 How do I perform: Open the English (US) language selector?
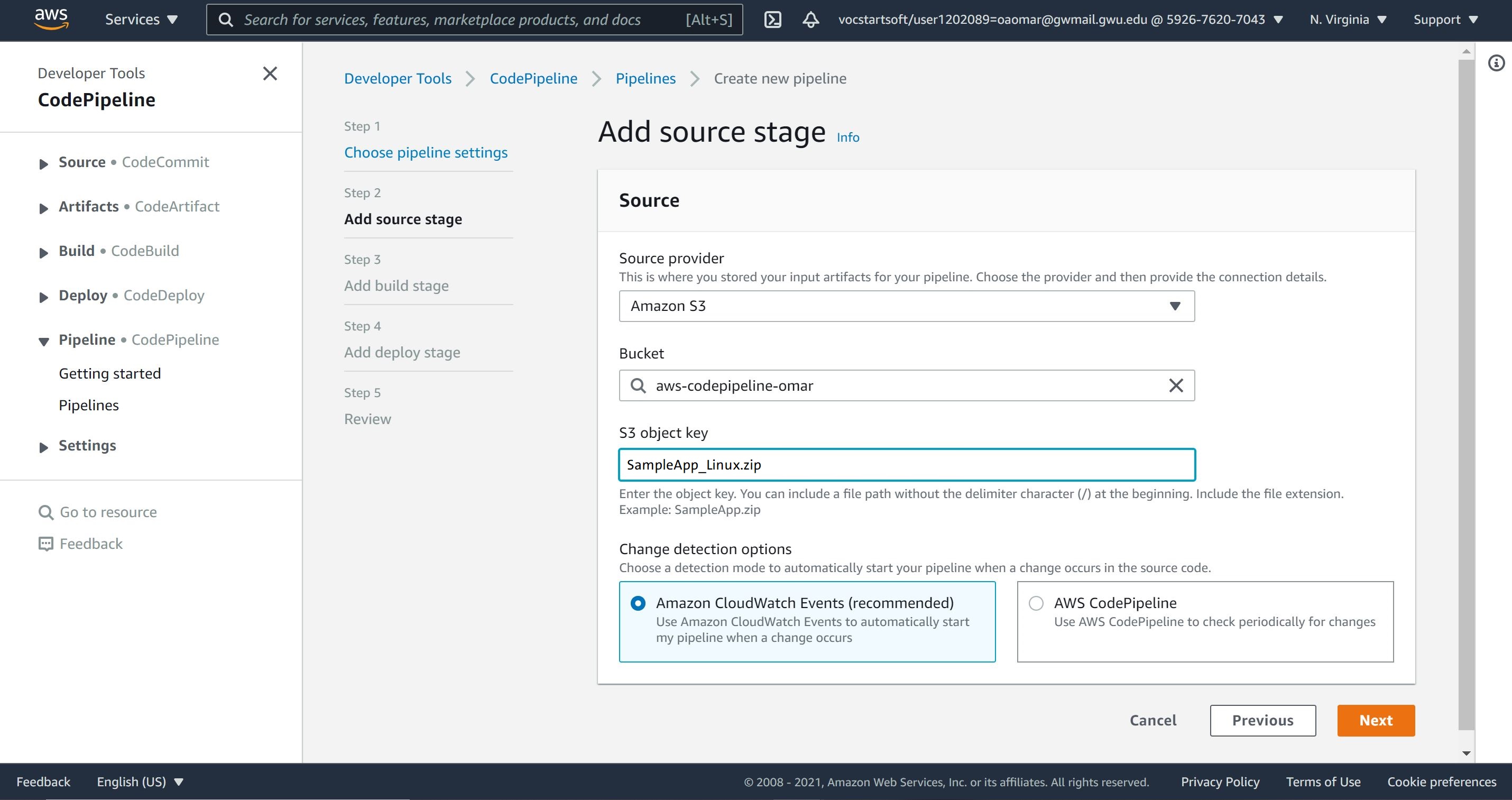[140, 782]
